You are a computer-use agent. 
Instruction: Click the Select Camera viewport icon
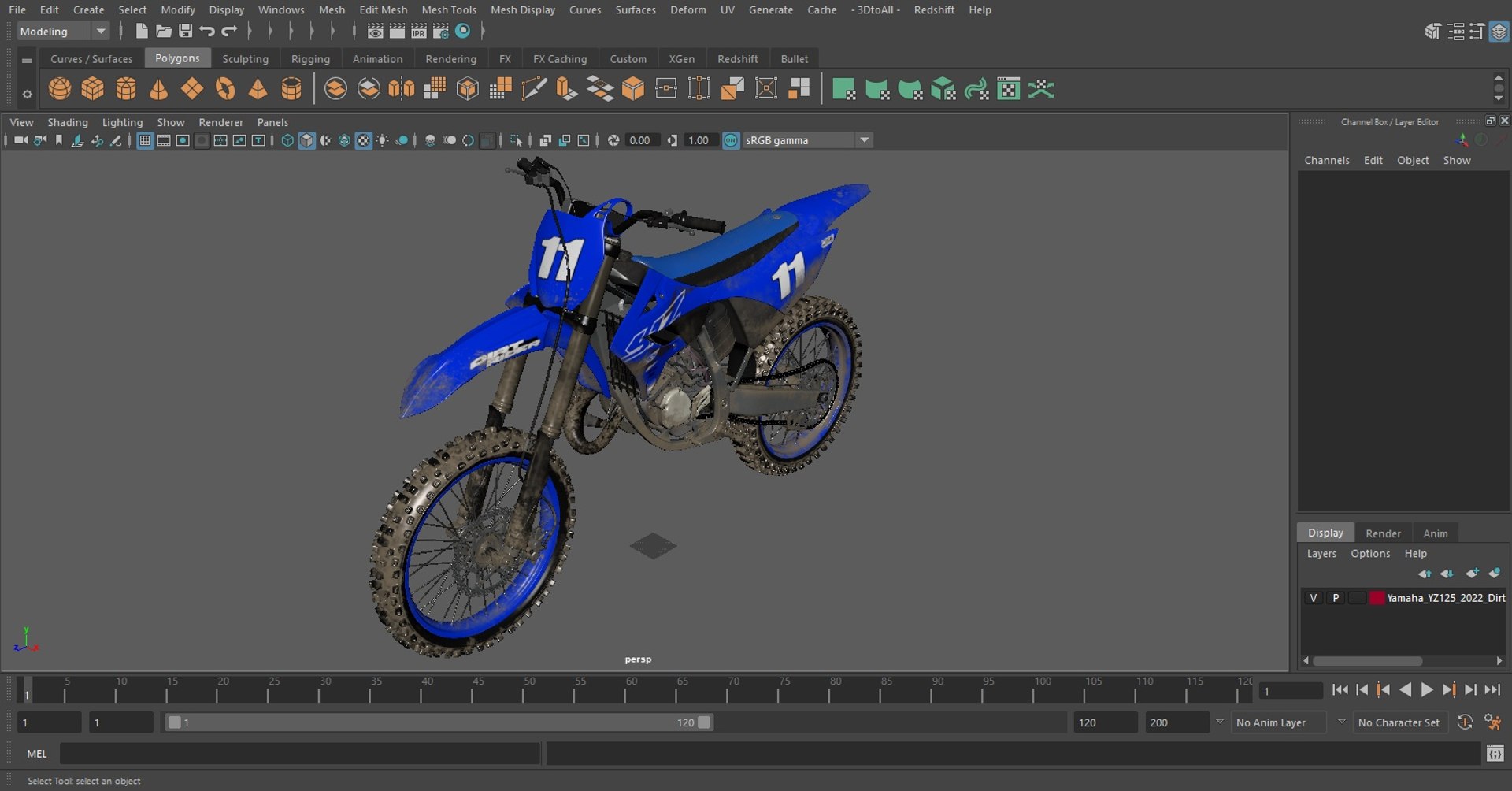point(20,140)
